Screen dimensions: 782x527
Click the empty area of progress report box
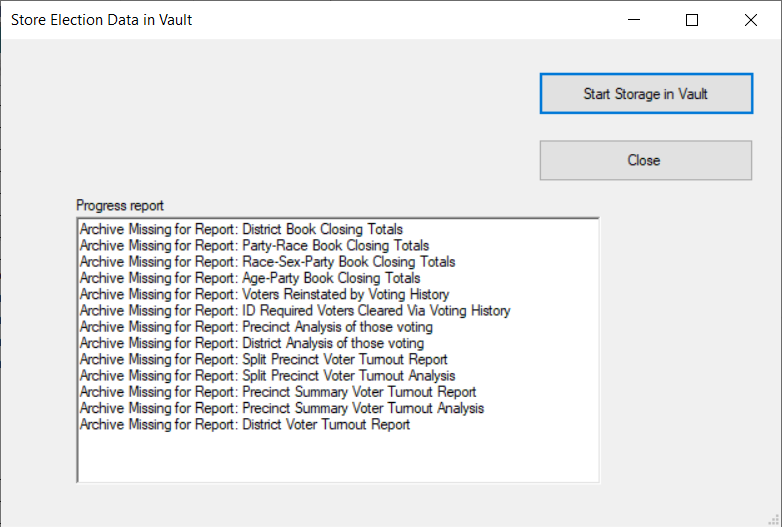(338, 456)
